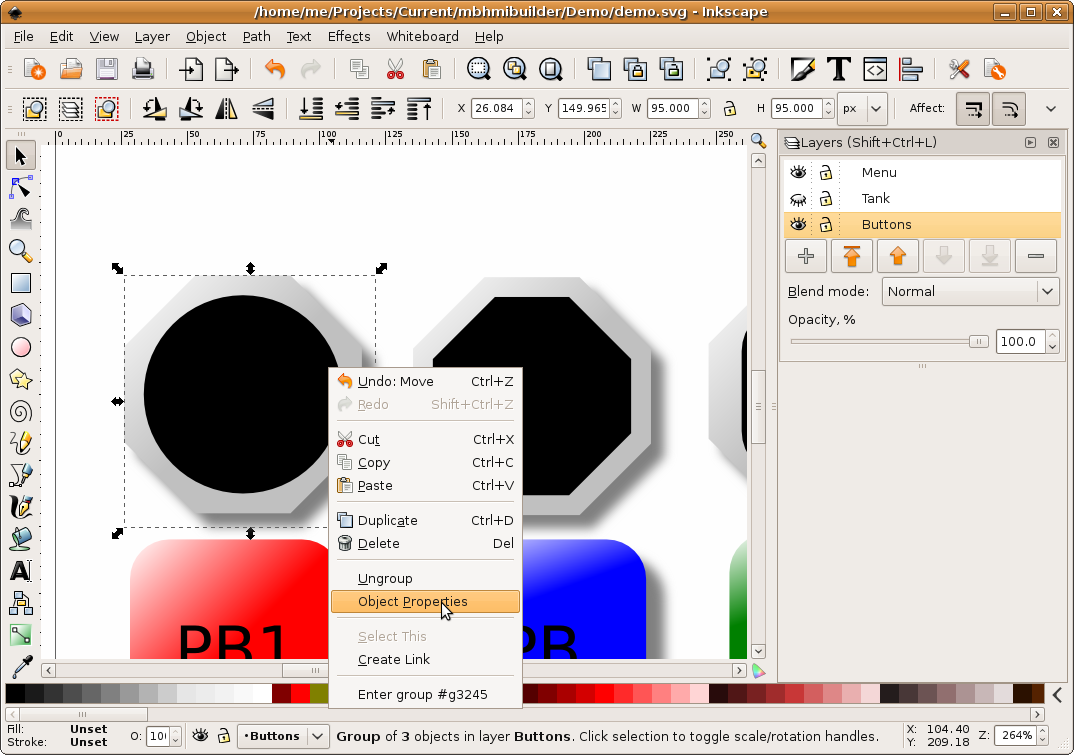1074x755 pixels.
Task: Open the Buttons layer dropdown in status bar
Action: 284,736
